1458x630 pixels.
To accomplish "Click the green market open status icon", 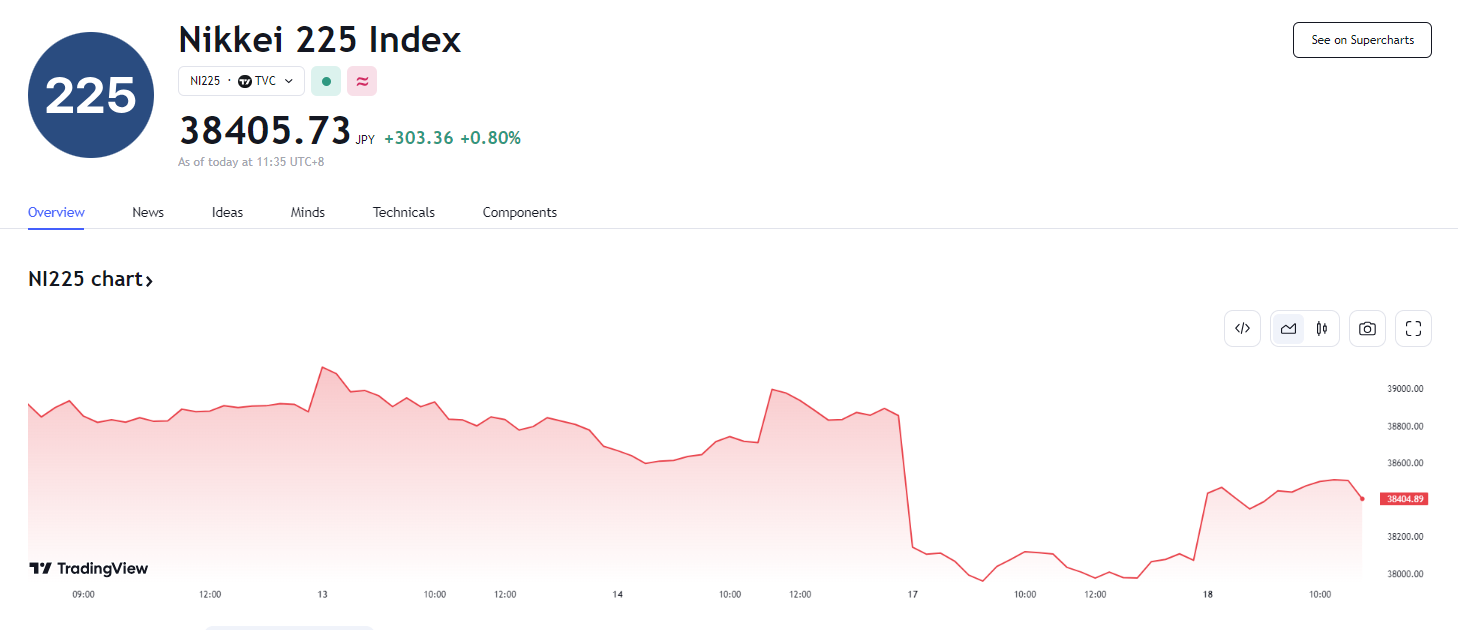I will click(326, 81).
